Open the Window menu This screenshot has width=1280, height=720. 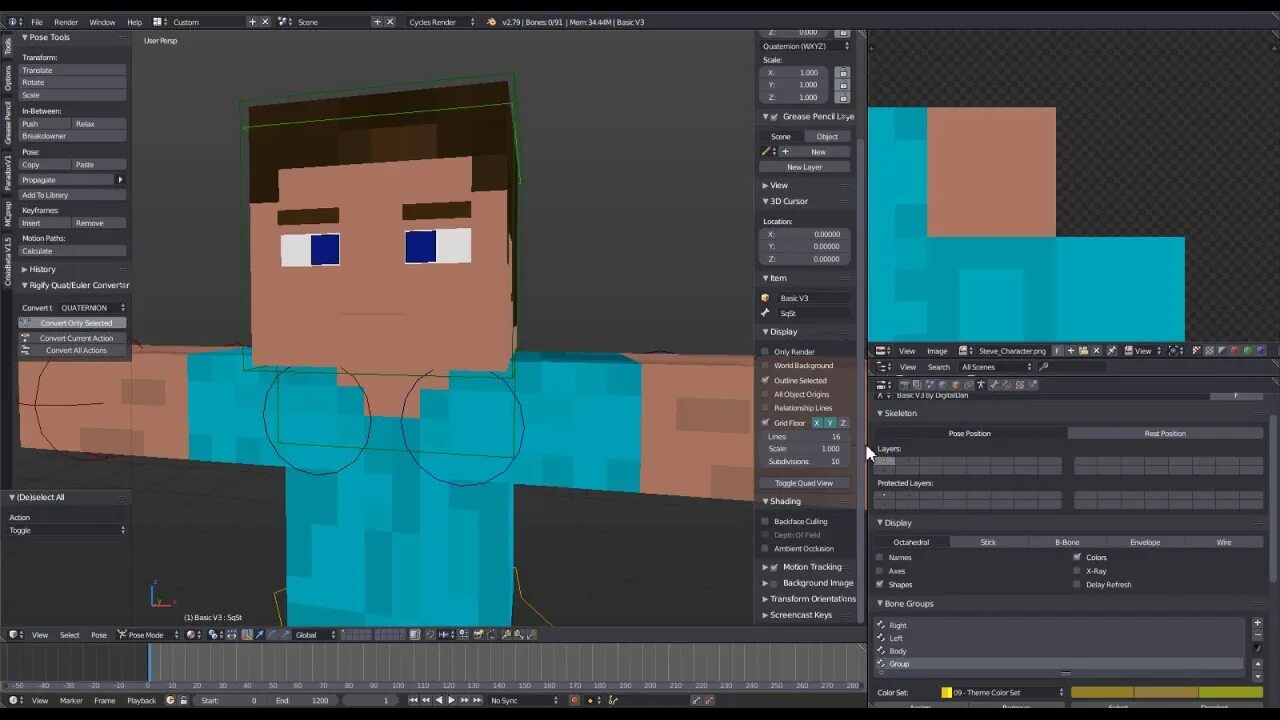pyautogui.click(x=102, y=22)
